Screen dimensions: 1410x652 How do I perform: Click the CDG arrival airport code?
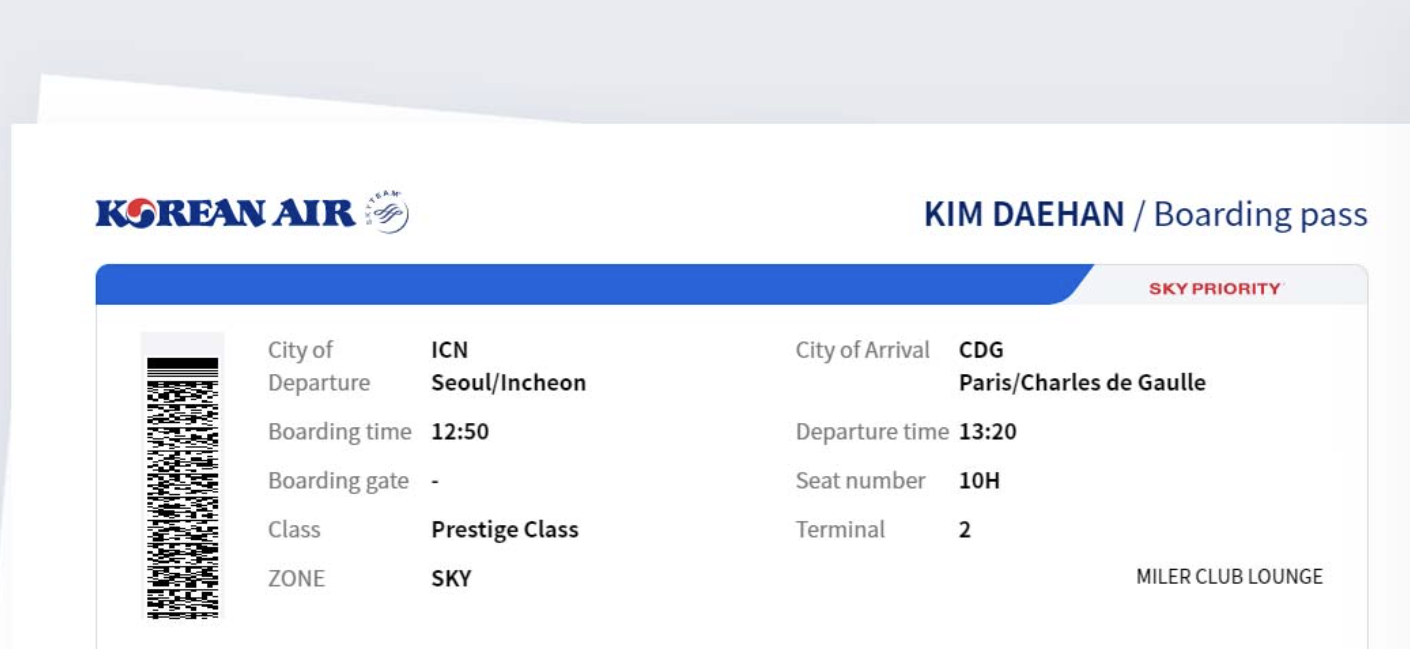point(981,350)
